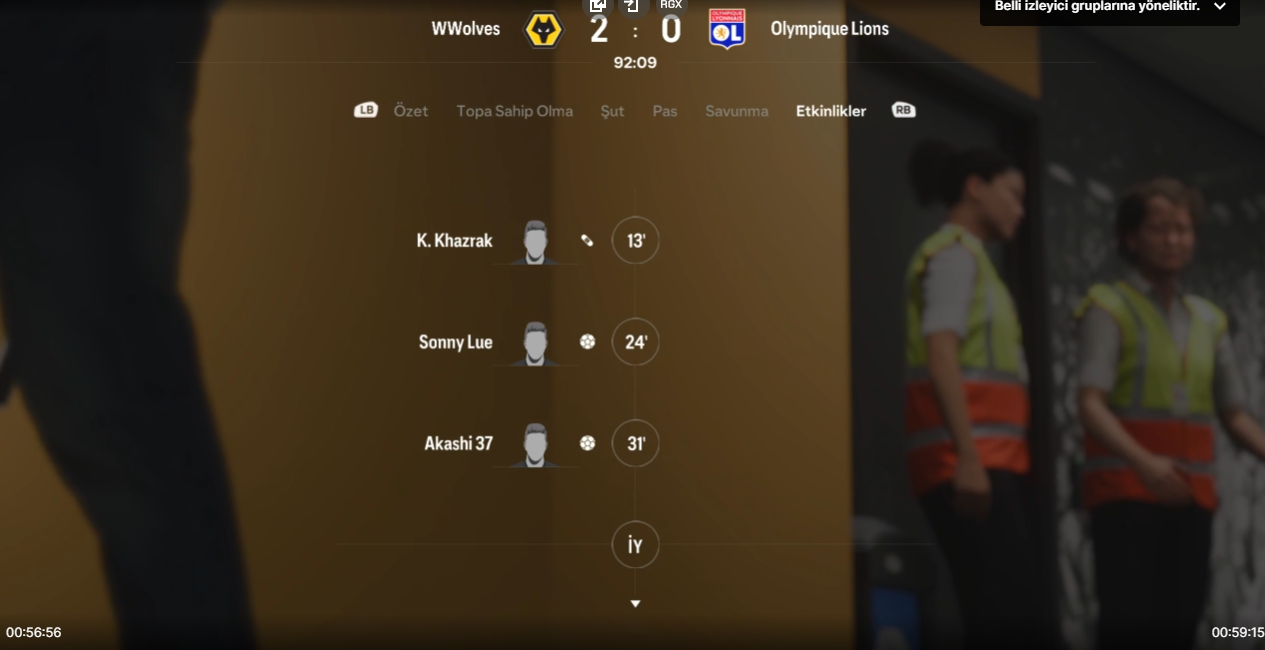
Task: Open the Savunma tab
Action: tap(737, 111)
